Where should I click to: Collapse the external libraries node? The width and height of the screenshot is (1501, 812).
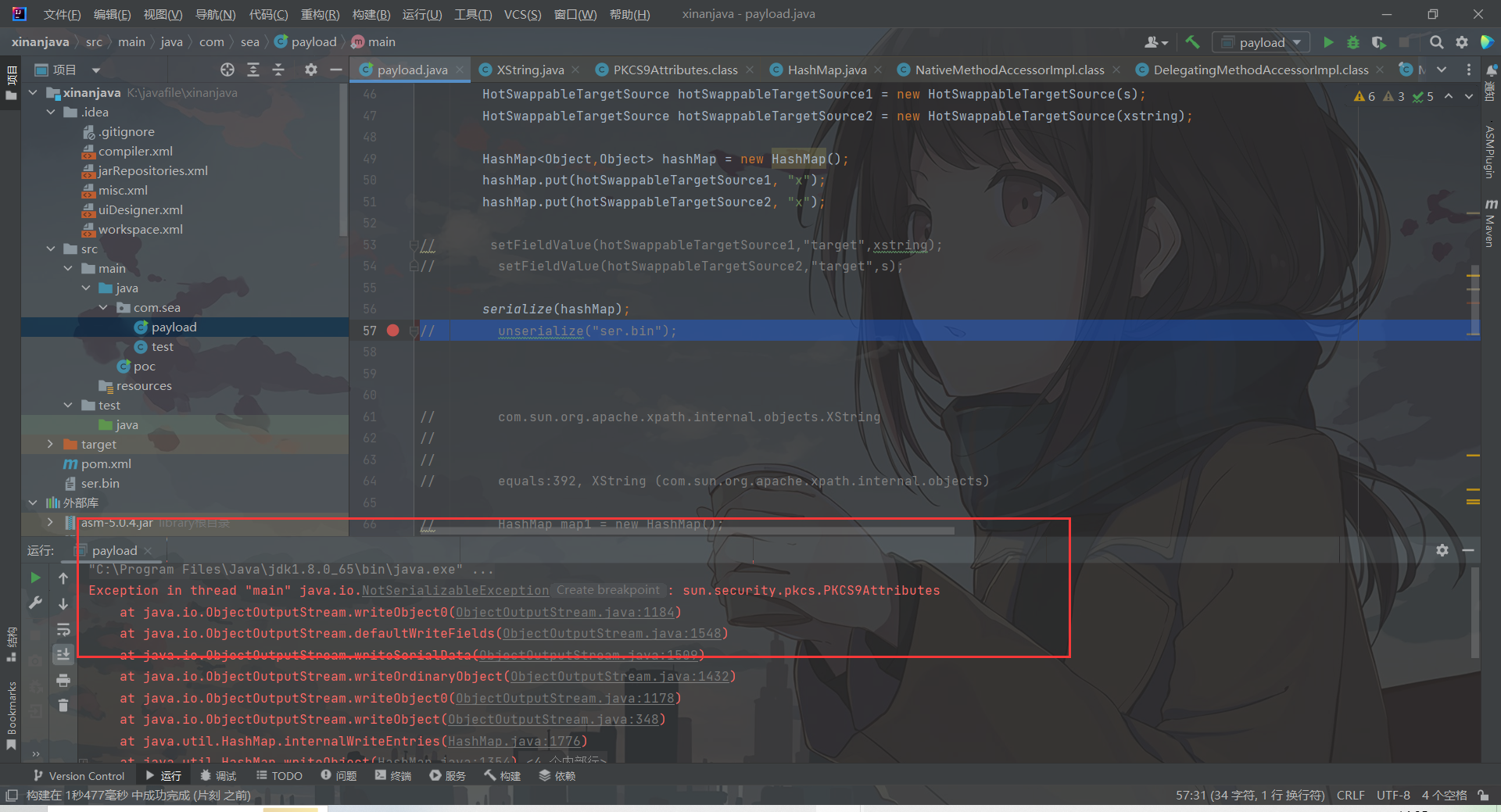tap(33, 503)
